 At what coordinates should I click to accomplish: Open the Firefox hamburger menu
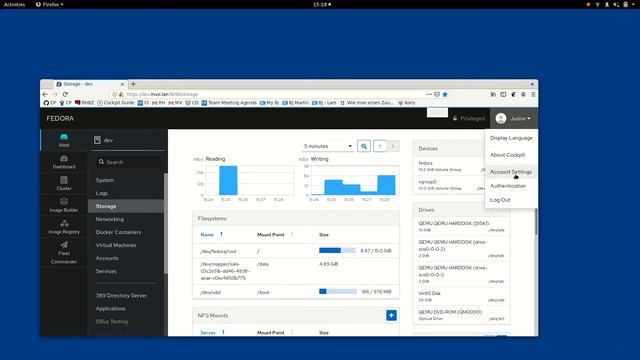(533, 94)
